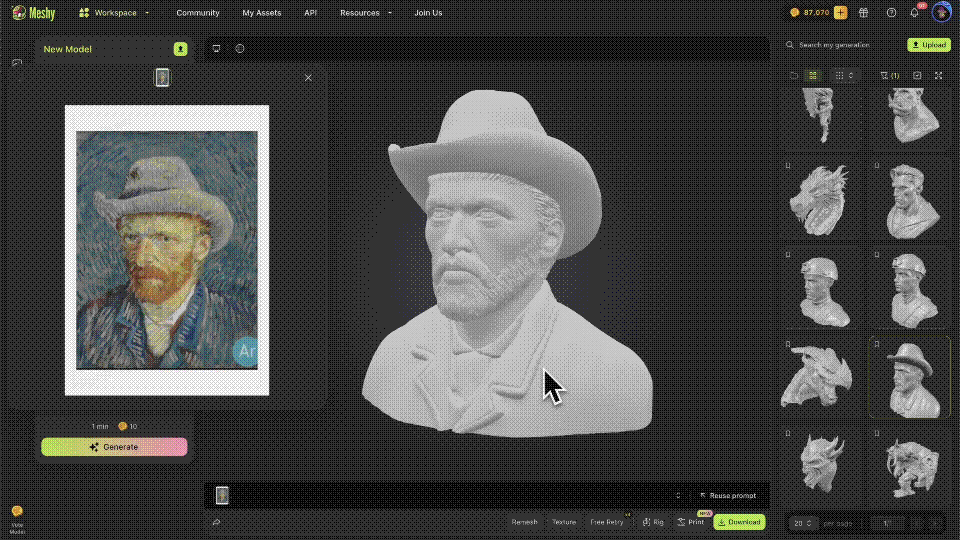Image resolution: width=960 pixels, height=540 pixels.
Task: Switch to the highlighted large grid view
Action: coord(813,75)
